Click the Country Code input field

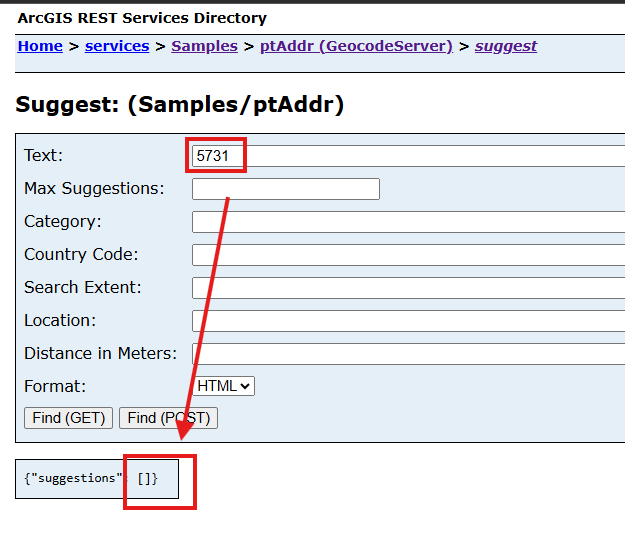(408, 255)
